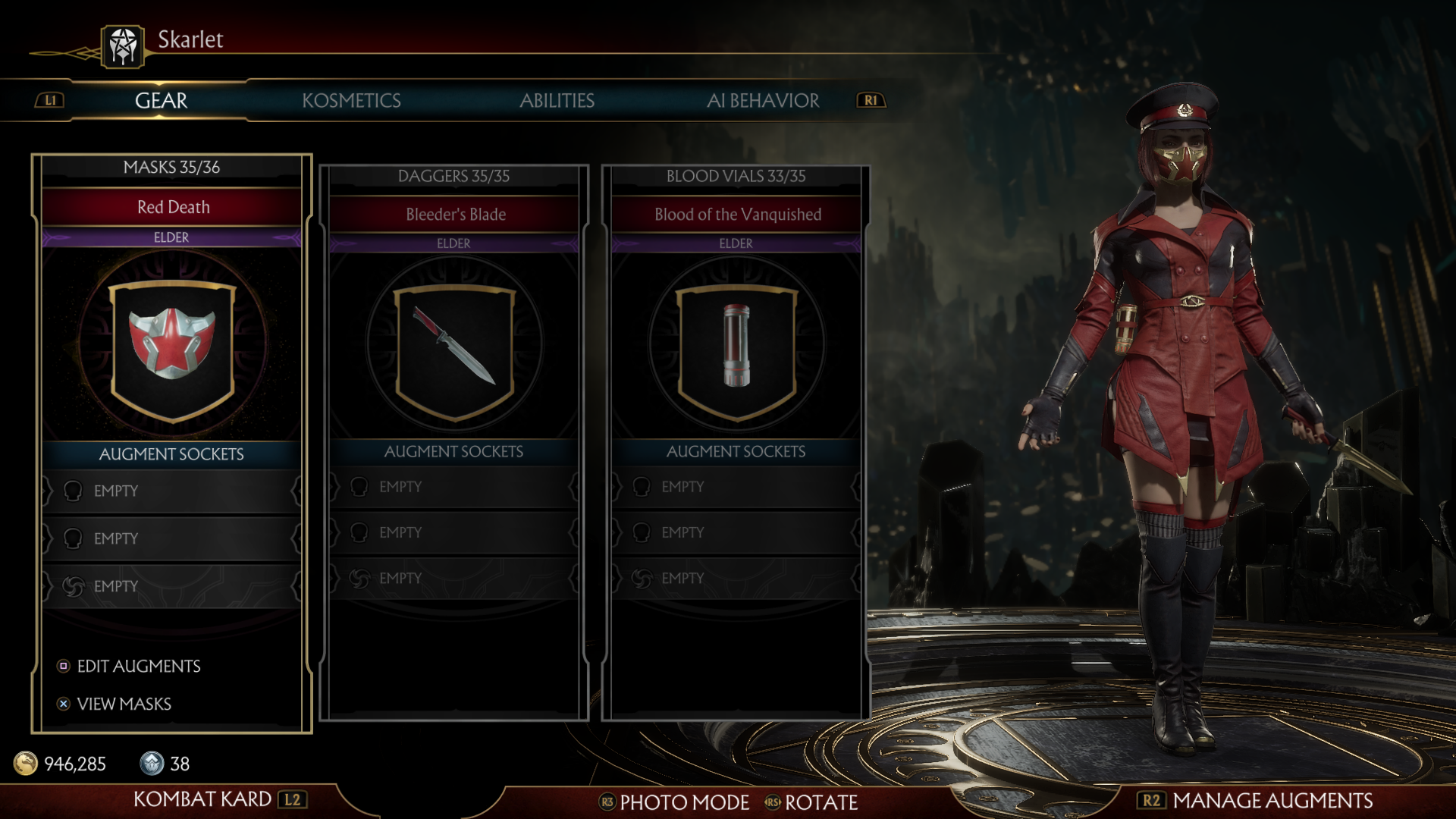1456x819 pixels.
Task: Select the Bleeder's Blade dagger icon
Action: [x=455, y=352]
